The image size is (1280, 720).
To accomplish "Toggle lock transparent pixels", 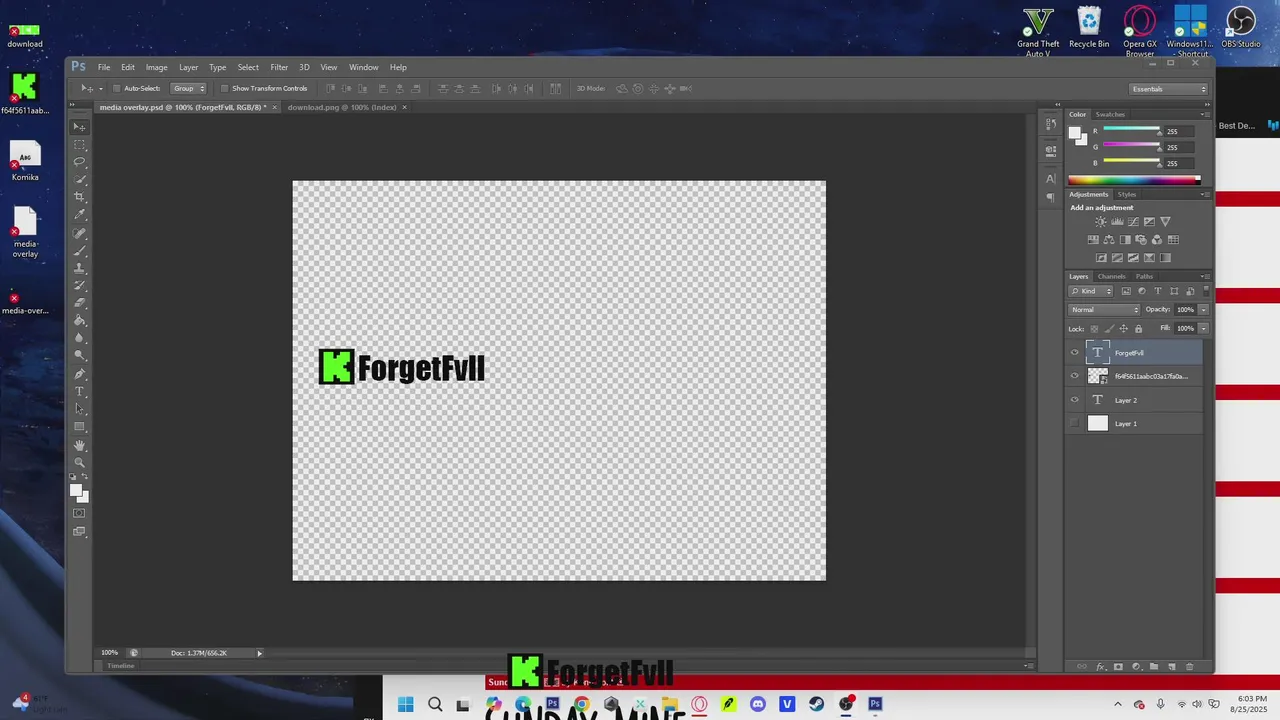I will 1094,328.
